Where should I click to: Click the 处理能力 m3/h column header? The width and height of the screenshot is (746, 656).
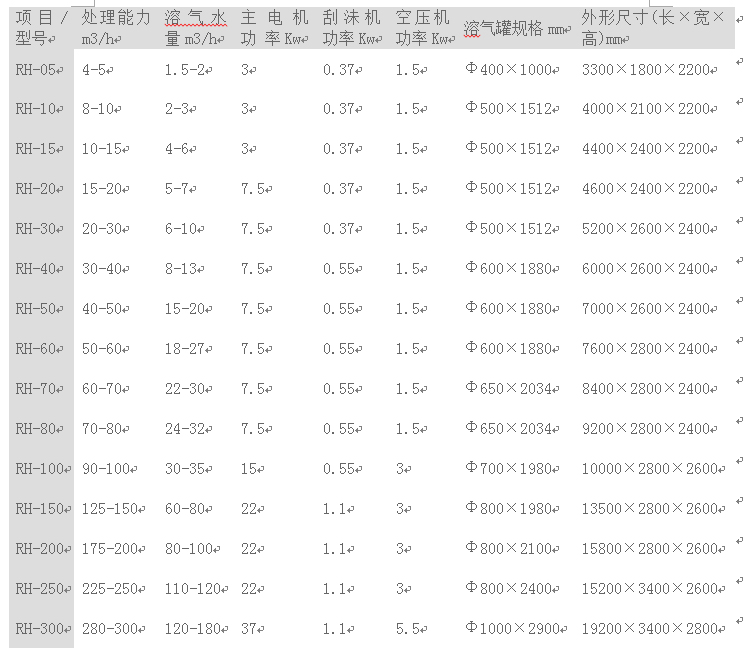(116, 28)
